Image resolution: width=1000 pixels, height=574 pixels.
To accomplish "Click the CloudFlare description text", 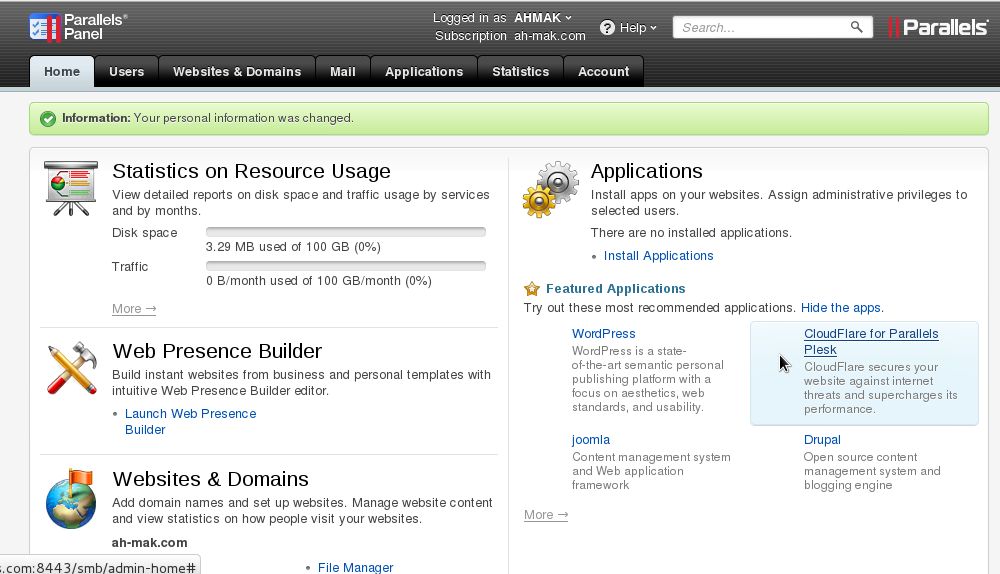I will [881, 388].
